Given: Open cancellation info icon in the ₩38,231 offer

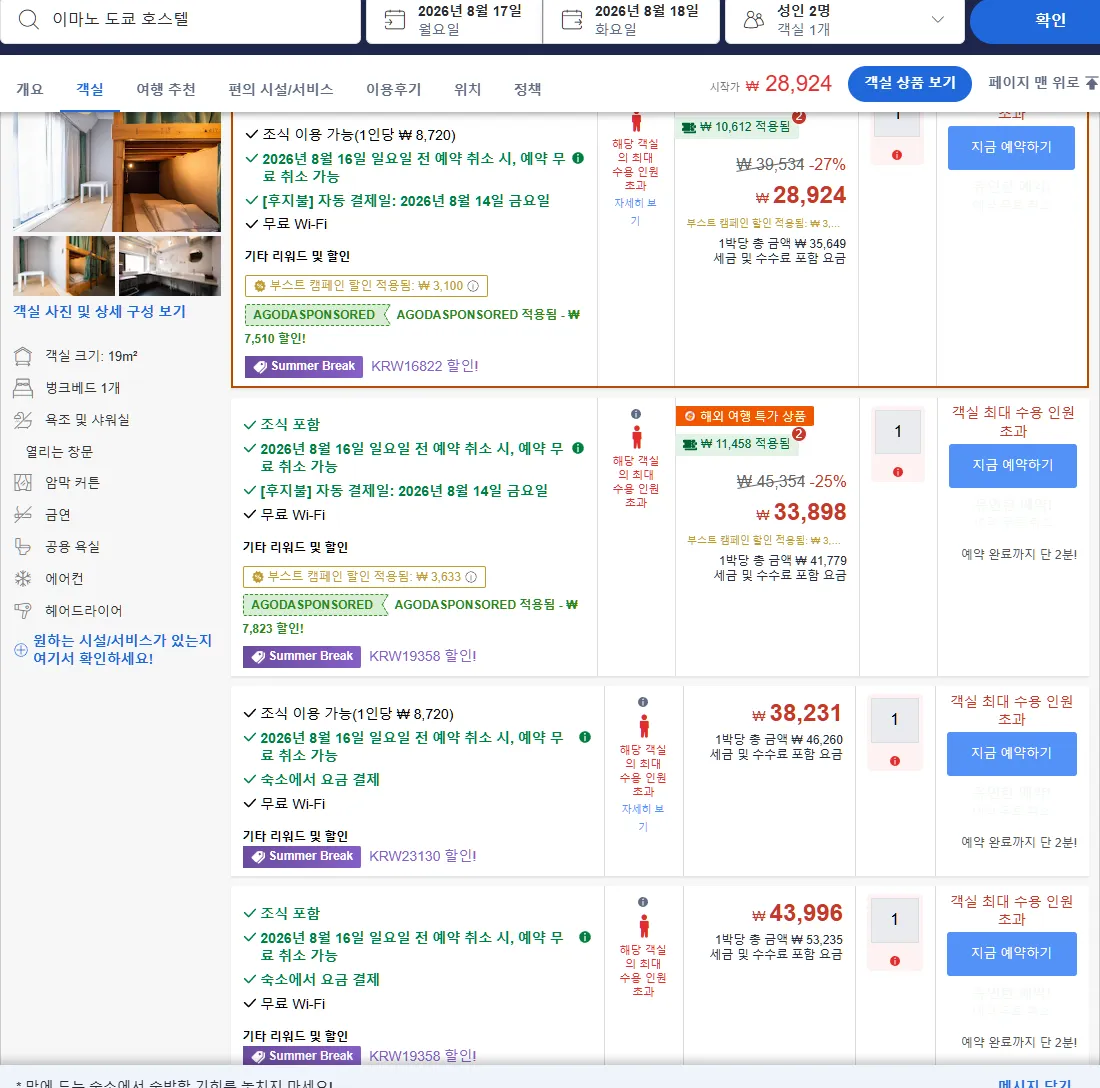Looking at the screenshot, I should point(584,737).
